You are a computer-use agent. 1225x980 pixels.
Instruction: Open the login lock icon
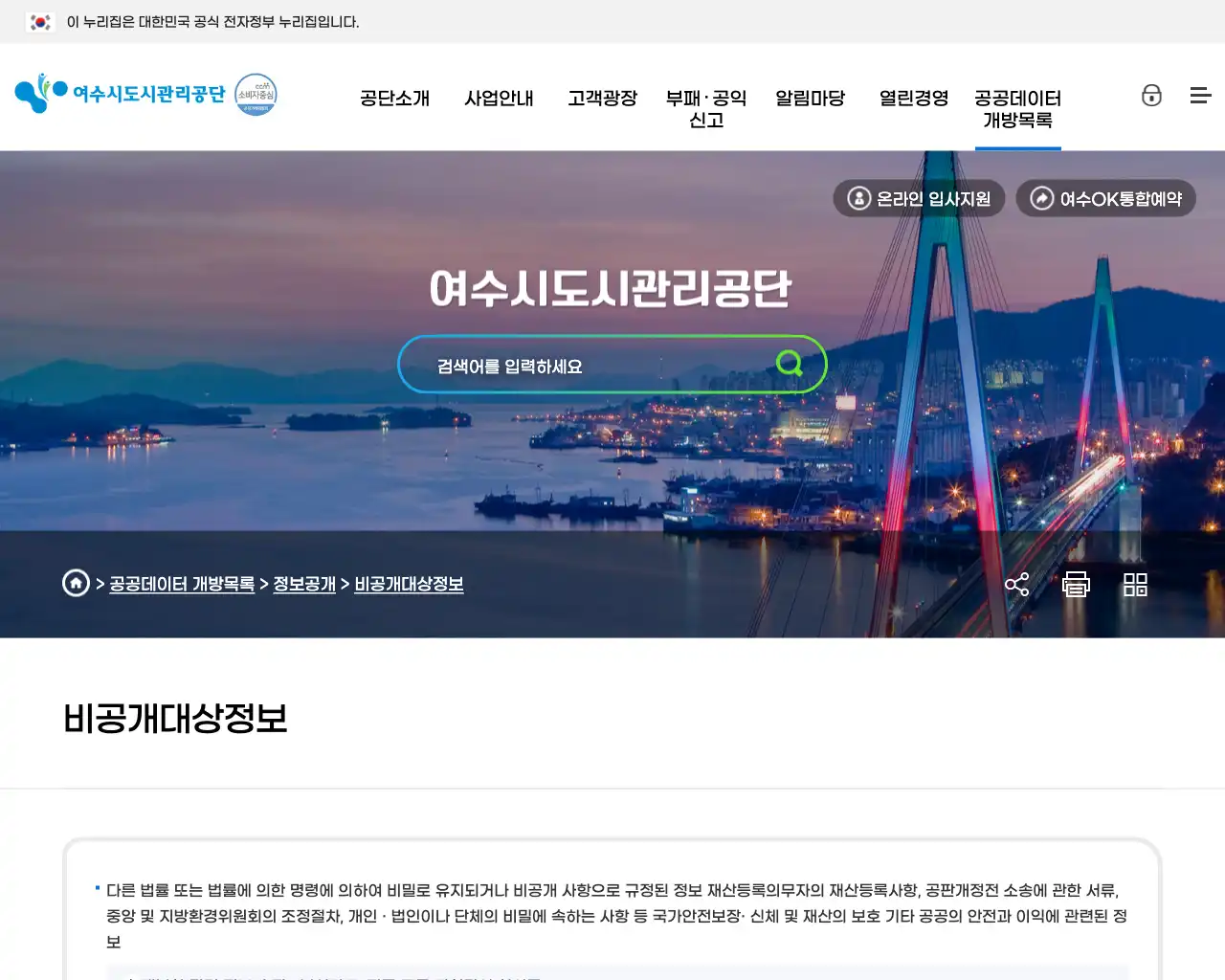1151,95
